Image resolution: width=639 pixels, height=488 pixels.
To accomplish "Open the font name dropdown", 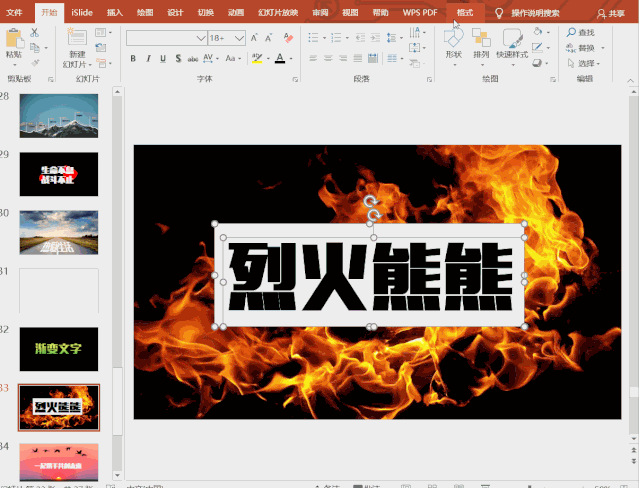I will click(201, 38).
